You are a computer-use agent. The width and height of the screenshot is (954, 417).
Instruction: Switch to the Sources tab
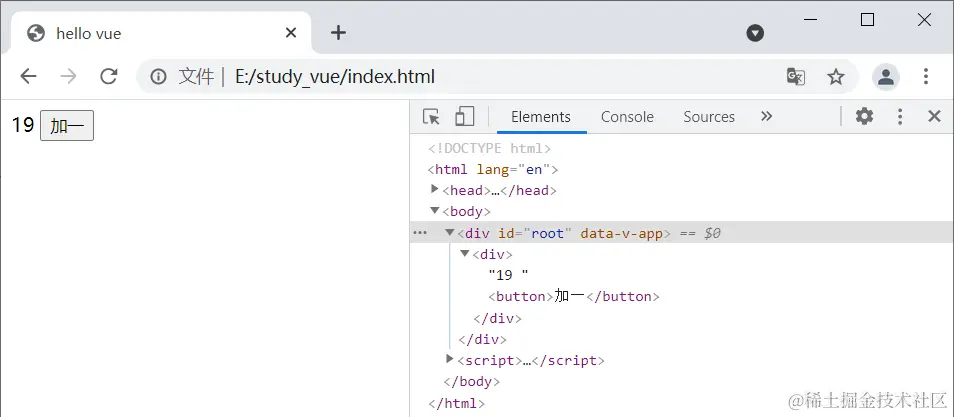click(x=709, y=117)
